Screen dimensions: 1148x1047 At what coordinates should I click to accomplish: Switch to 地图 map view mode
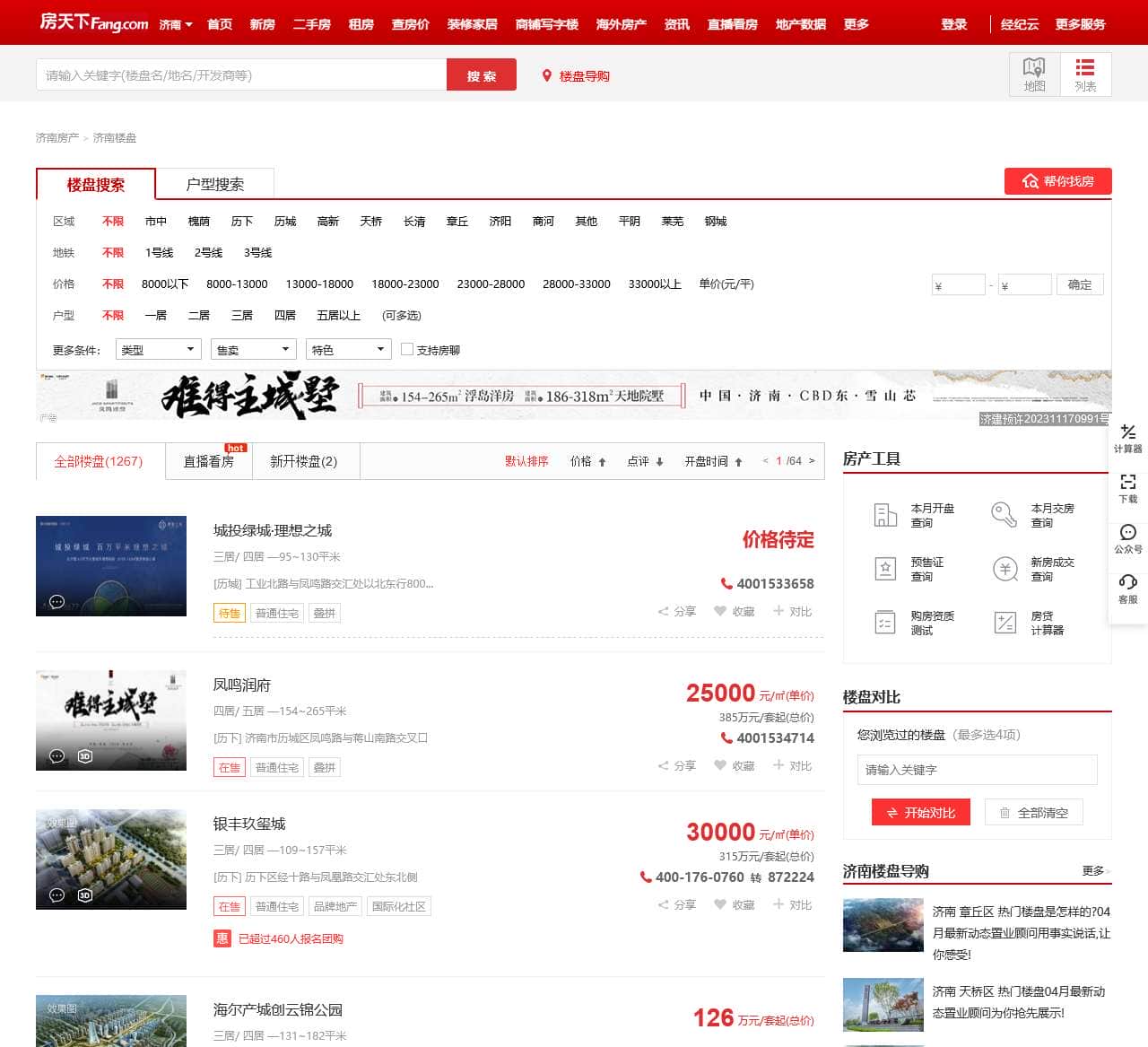[x=1034, y=74]
